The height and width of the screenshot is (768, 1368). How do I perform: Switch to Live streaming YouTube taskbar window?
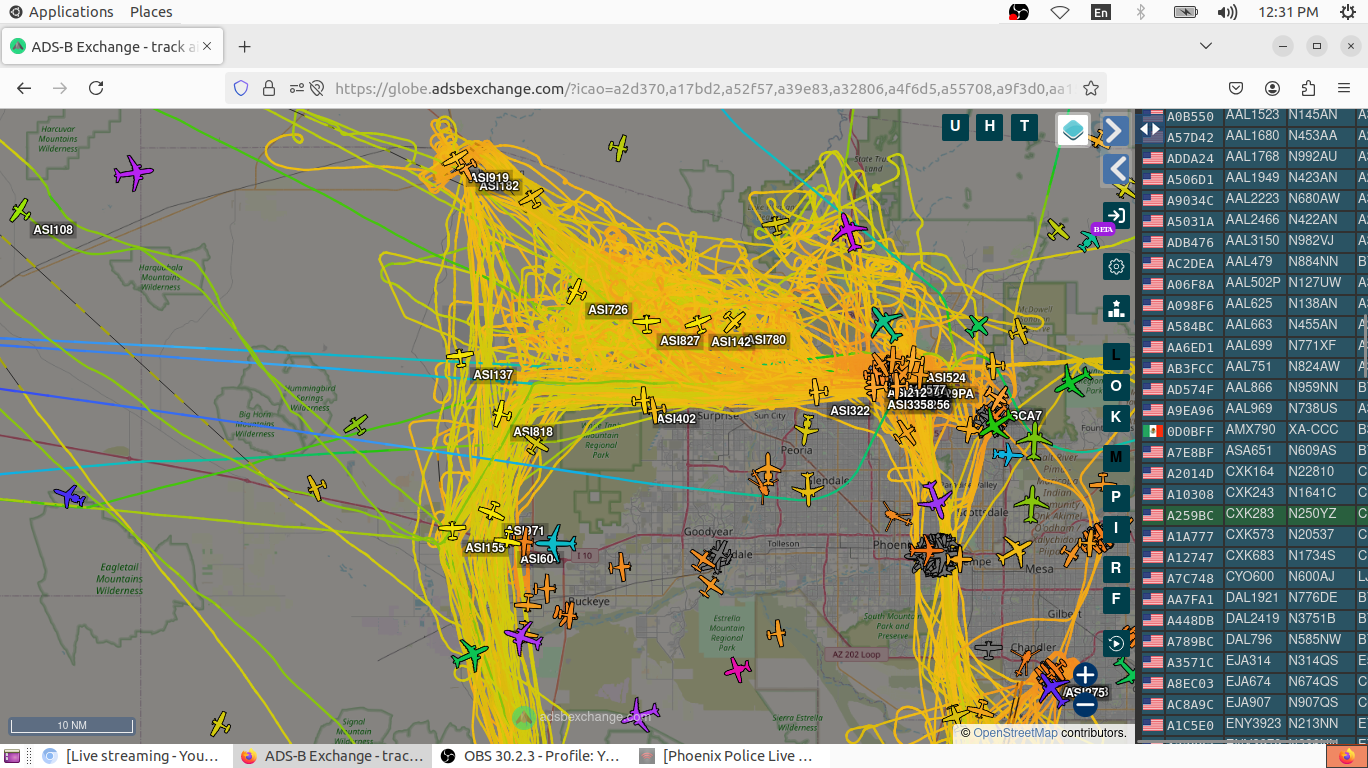[x=130, y=756]
